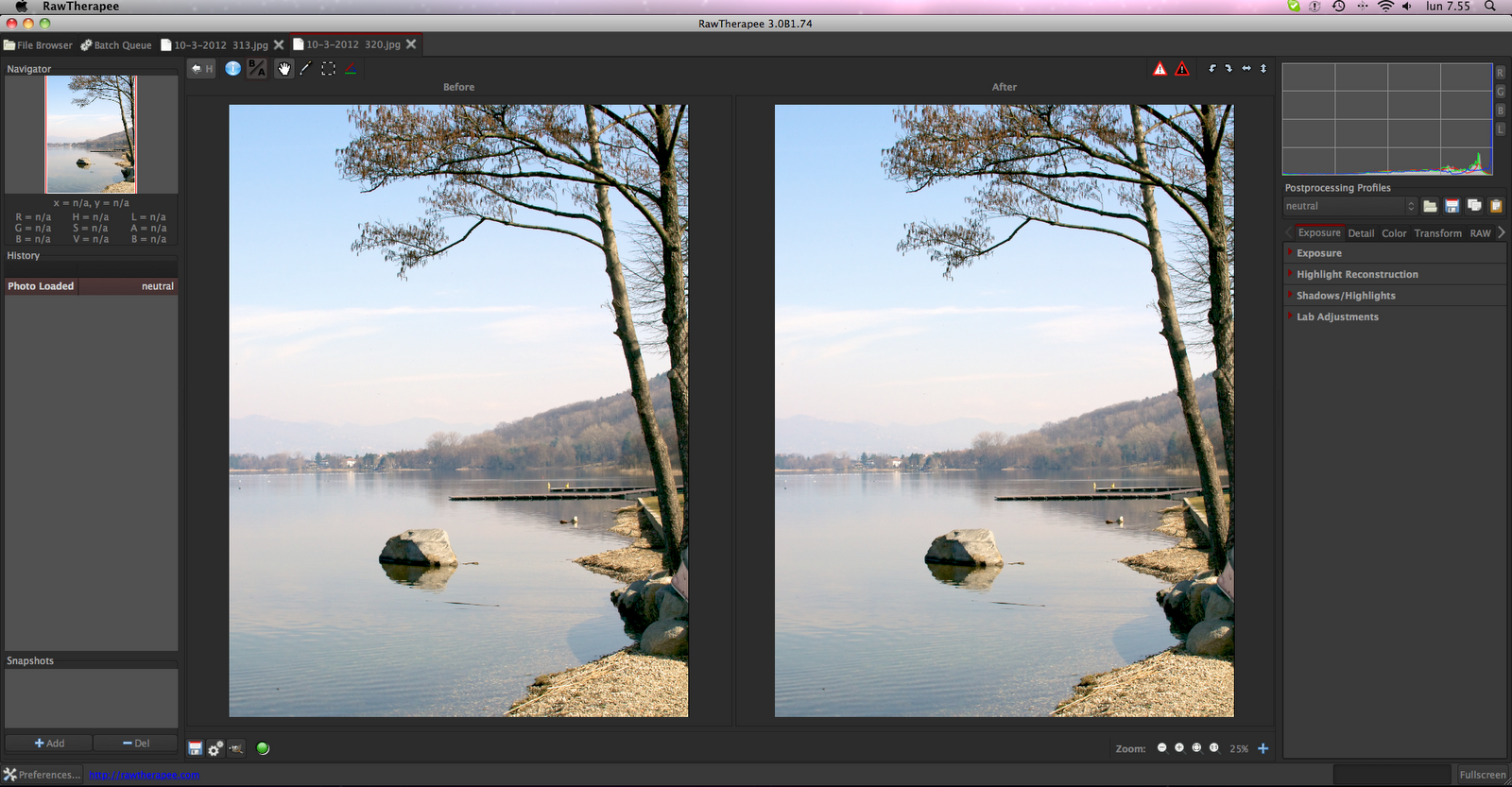Switch to the Exposure tab

pos(1319,232)
